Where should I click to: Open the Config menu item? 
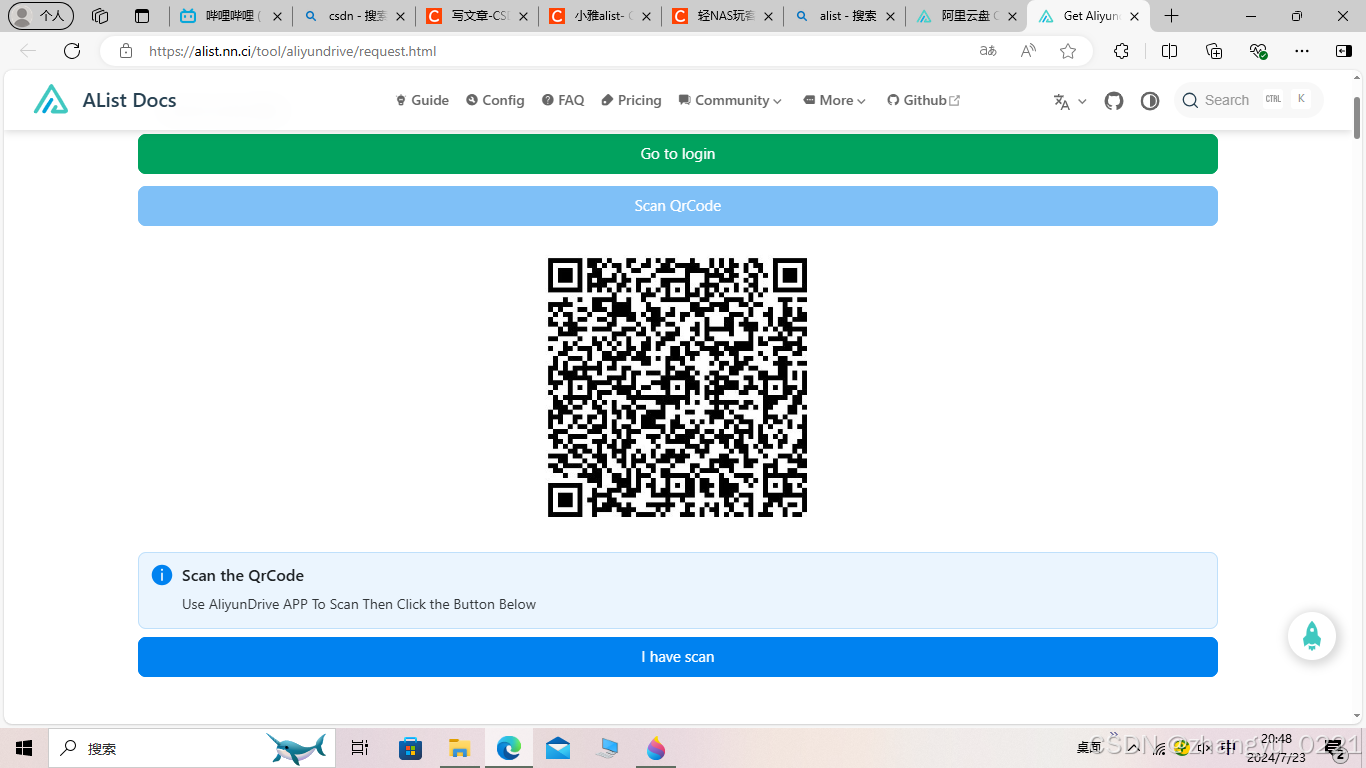pos(495,100)
